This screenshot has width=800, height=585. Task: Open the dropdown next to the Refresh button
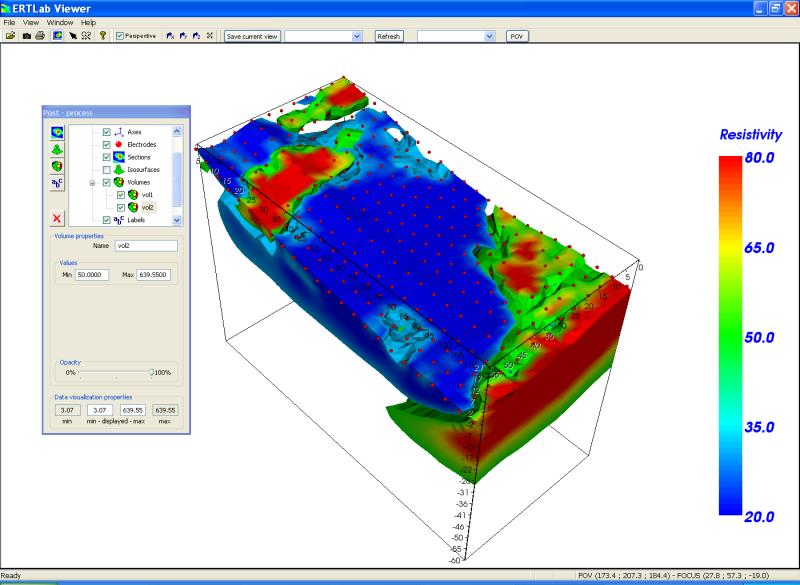coord(489,36)
